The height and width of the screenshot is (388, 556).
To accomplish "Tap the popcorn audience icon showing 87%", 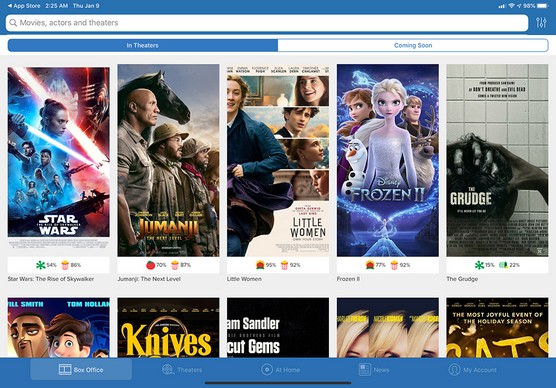I will (x=175, y=265).
